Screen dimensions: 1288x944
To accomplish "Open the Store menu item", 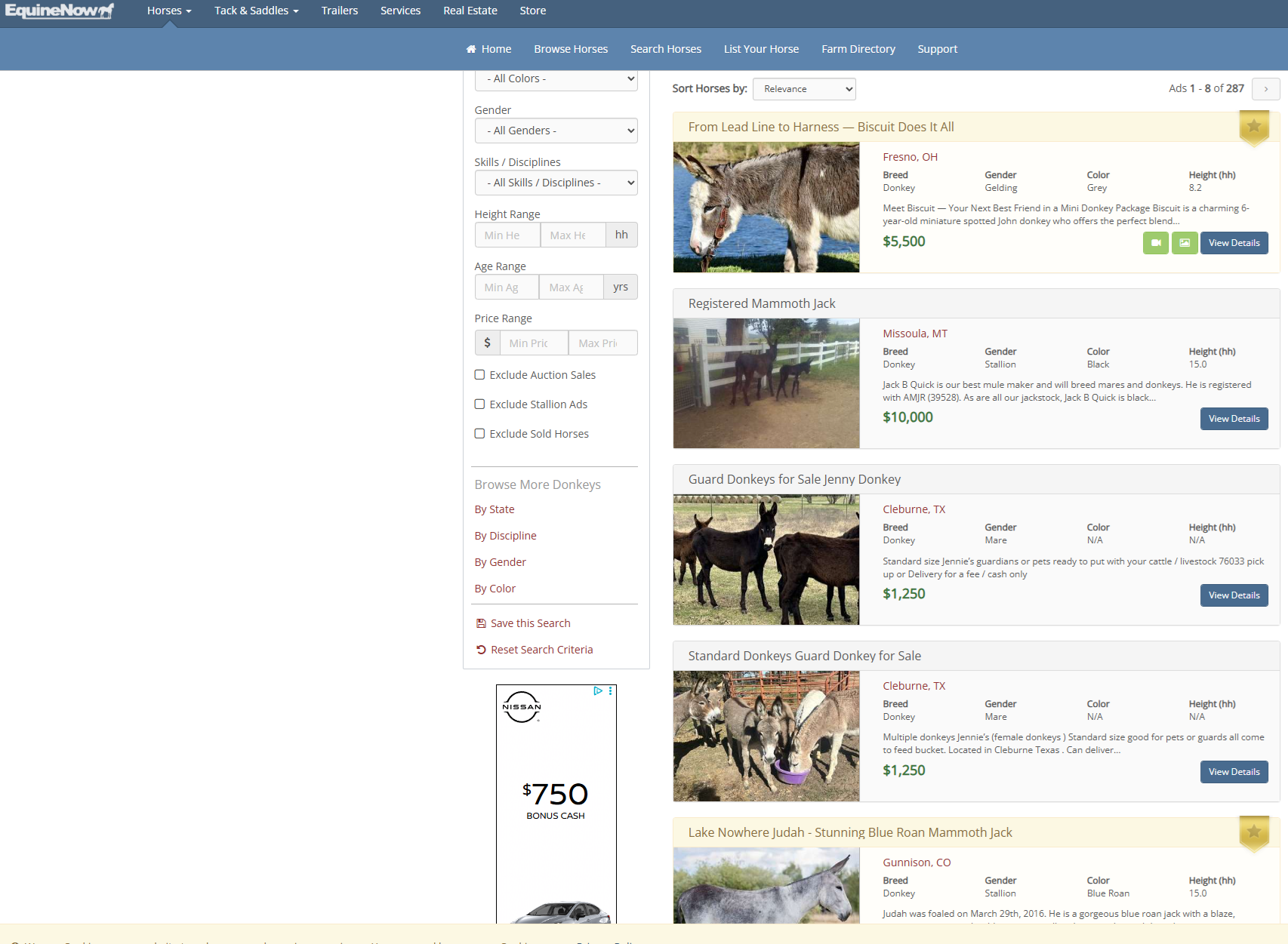I will point(533,11).
